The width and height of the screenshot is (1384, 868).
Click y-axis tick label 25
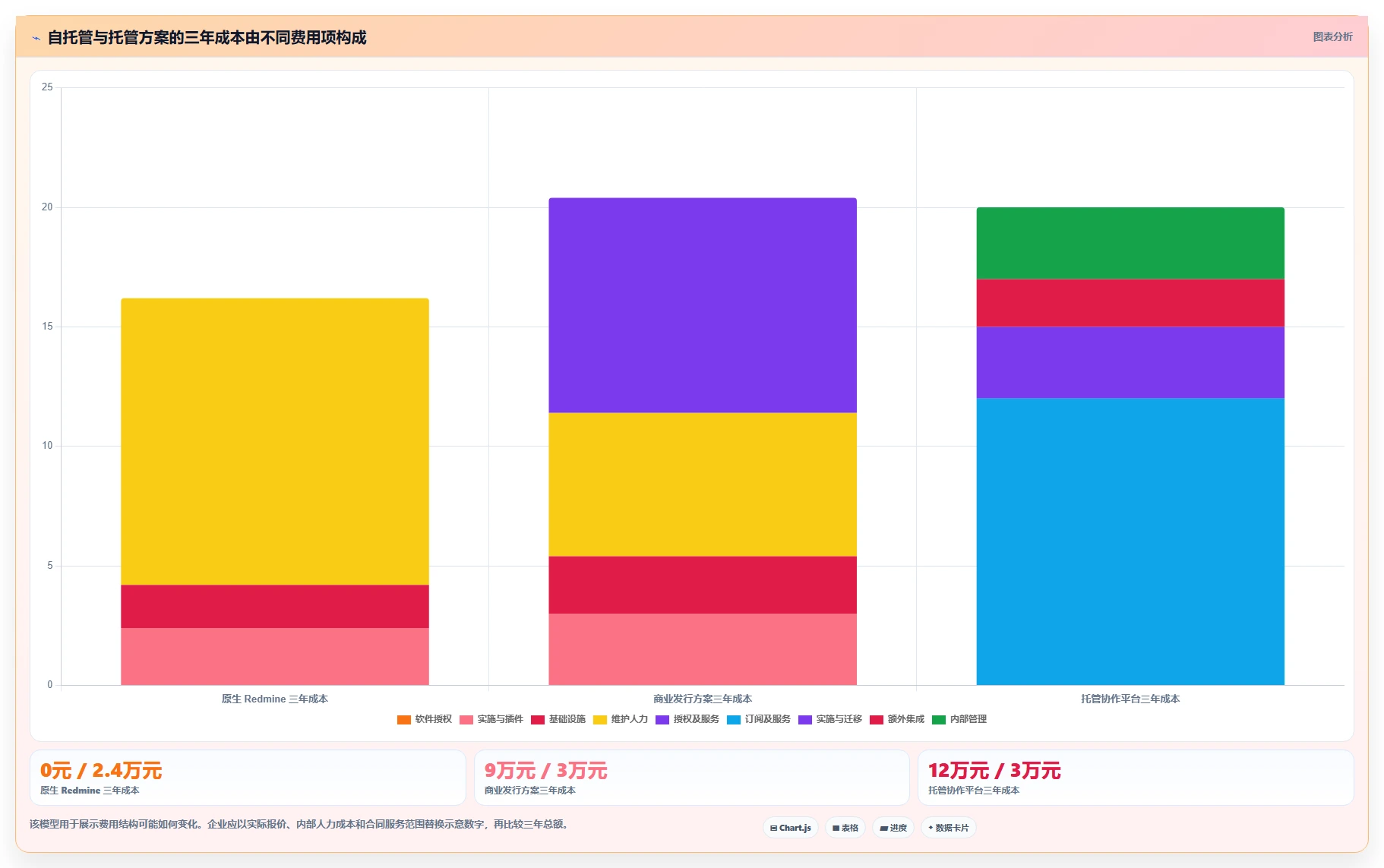[47, 87]
